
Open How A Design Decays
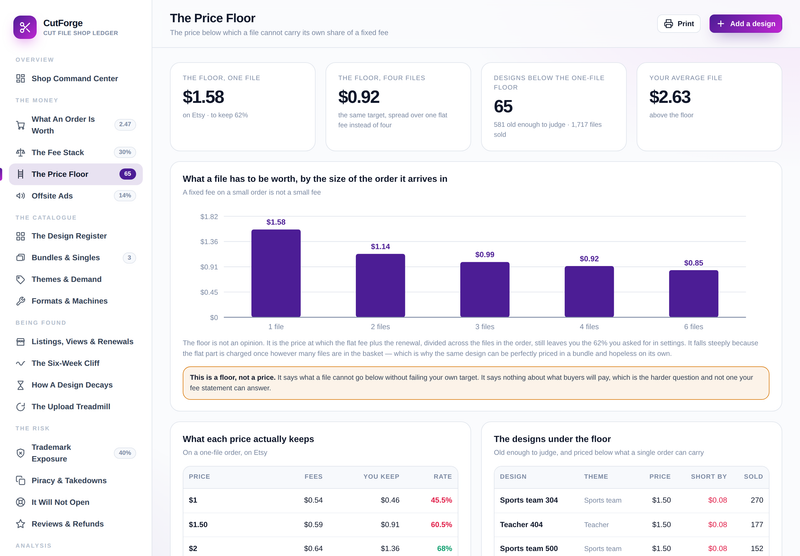tap(76, 385)
